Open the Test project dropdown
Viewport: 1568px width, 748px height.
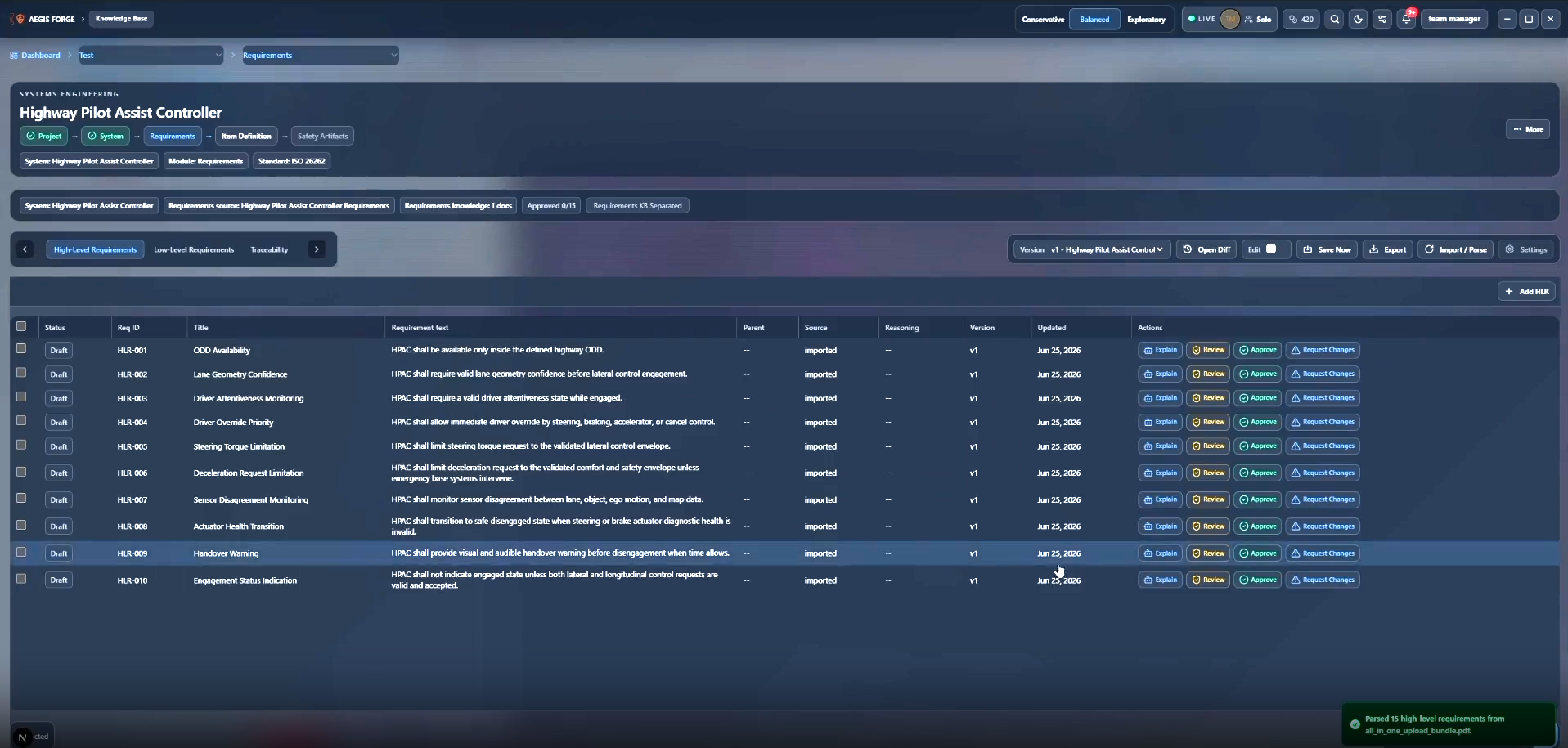pyautogui.click(x=151, y=55)
